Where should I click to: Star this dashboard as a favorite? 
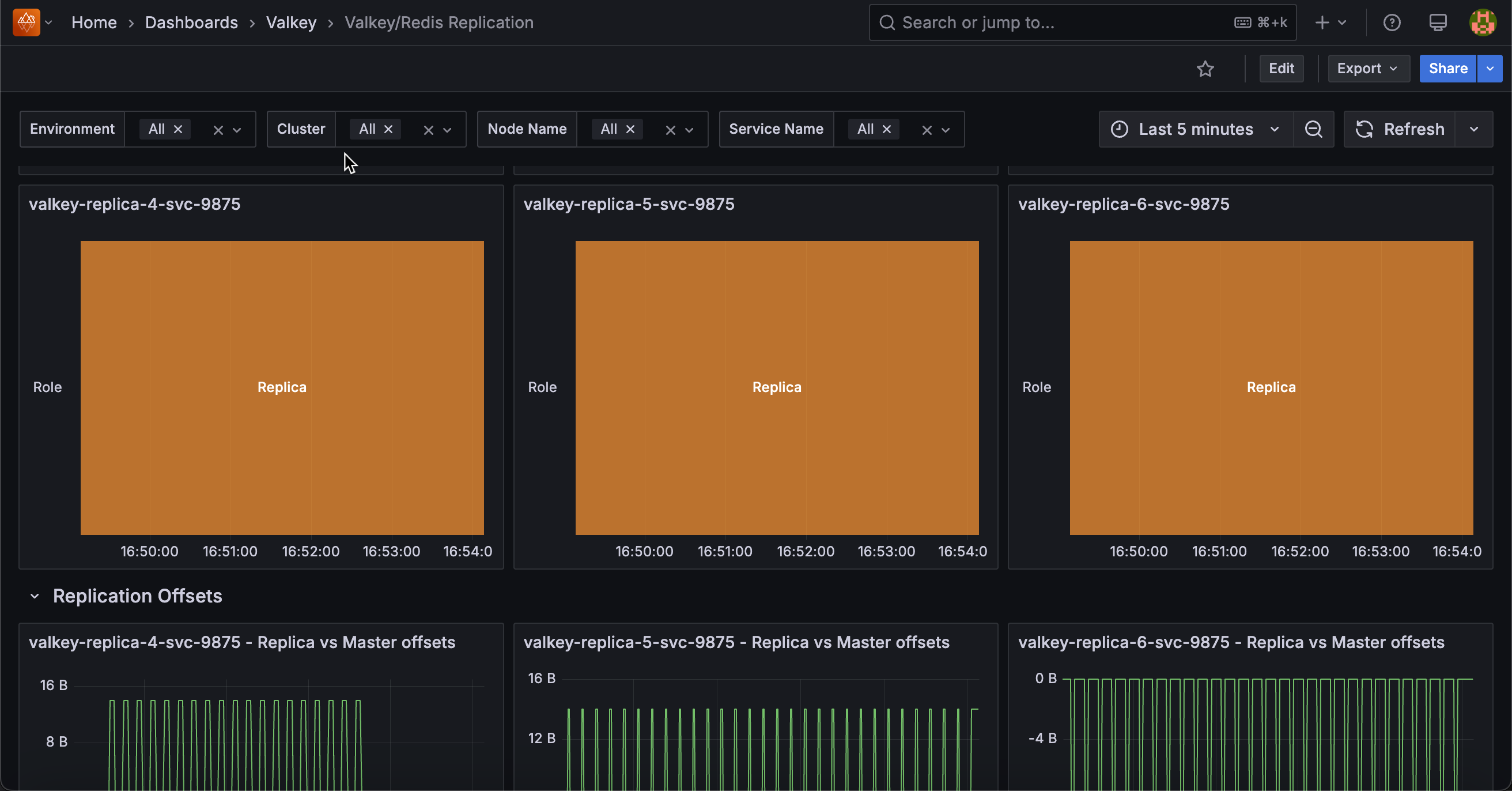pyautogui.click(x=1205, y=69)
